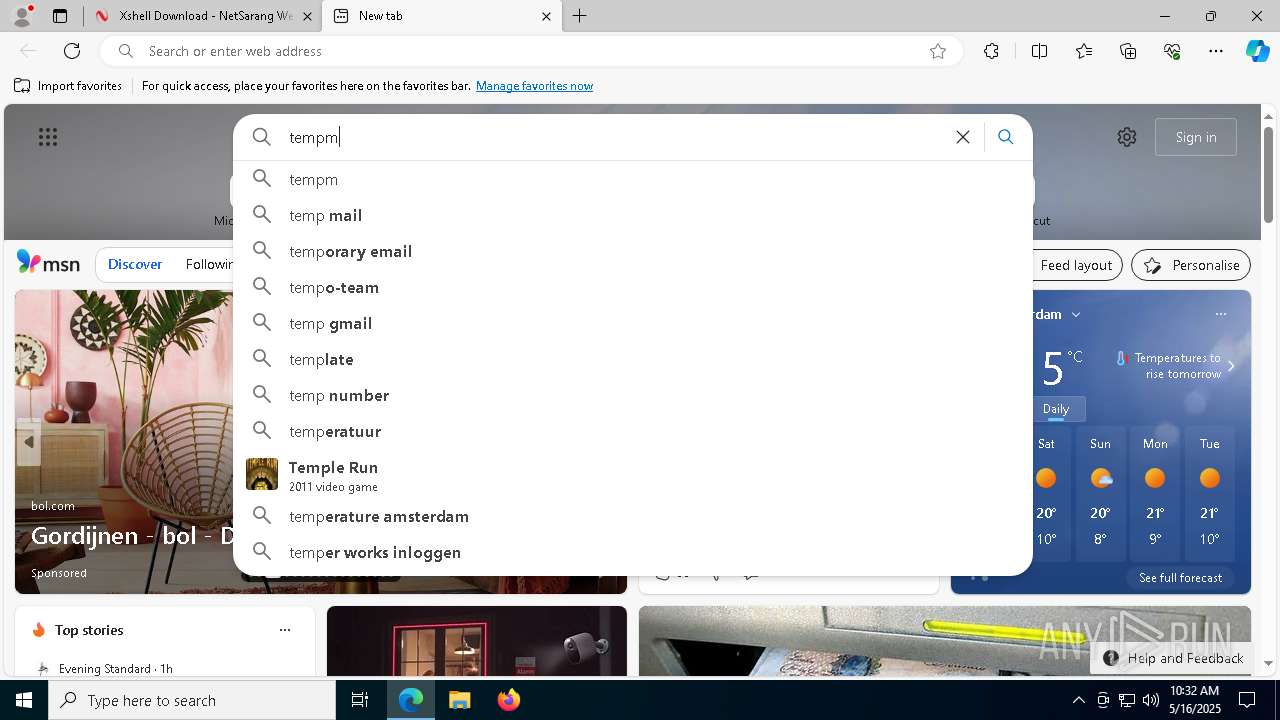Open the apps grid launcher

48,137
